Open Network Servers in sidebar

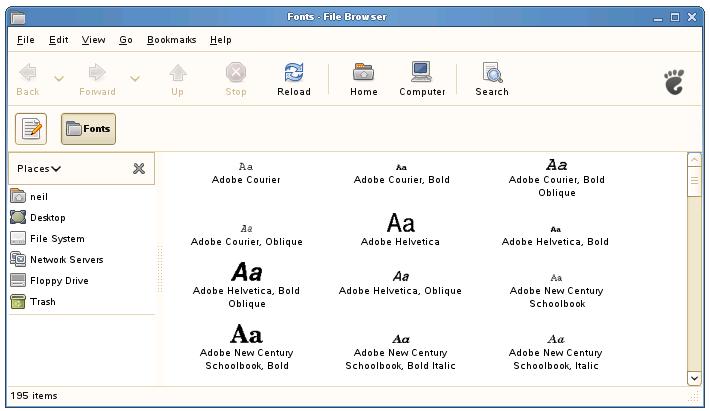point(66,260)
